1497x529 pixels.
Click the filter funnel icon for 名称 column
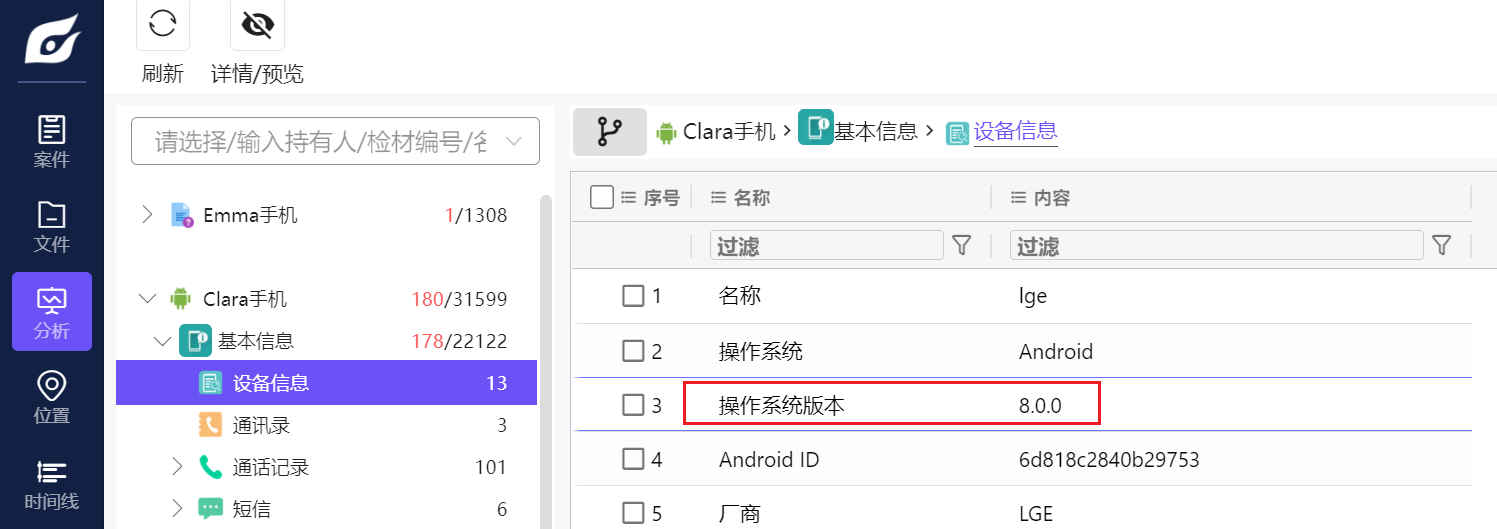click(x=962, y=246)
